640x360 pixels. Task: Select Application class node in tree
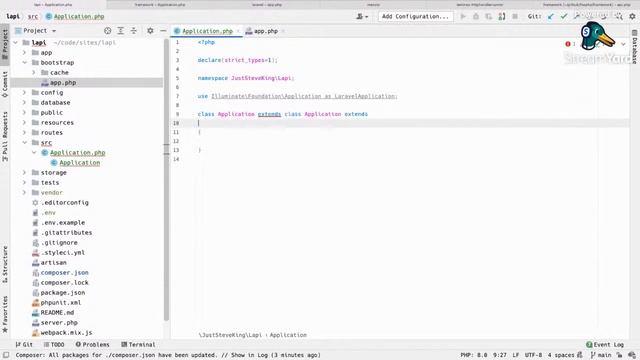tap(79, 162)
